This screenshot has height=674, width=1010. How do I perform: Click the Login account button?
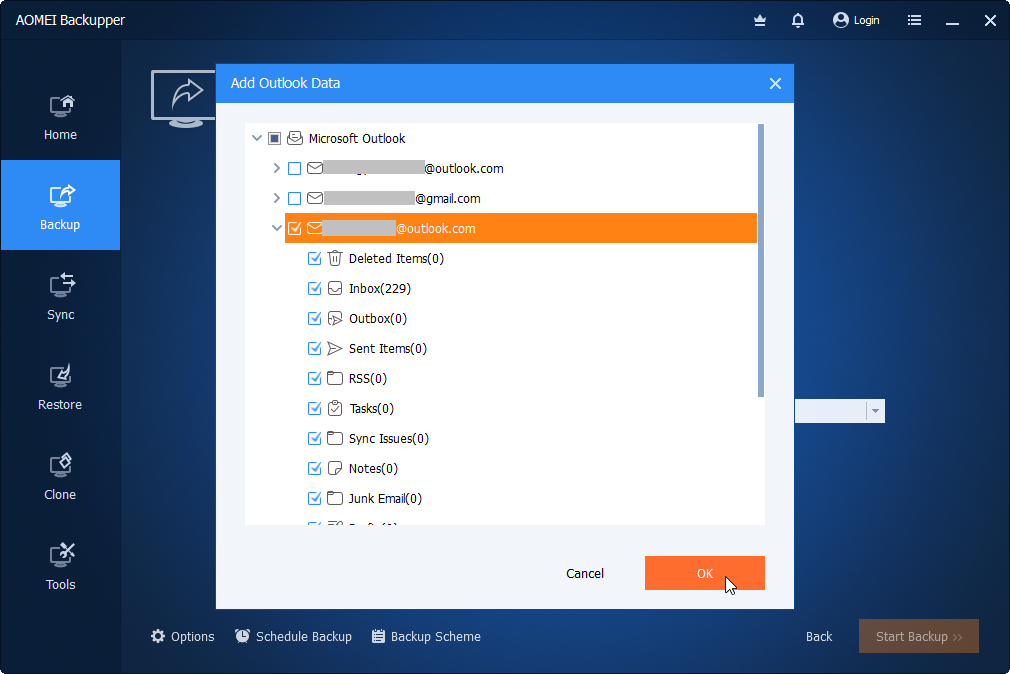855,21
